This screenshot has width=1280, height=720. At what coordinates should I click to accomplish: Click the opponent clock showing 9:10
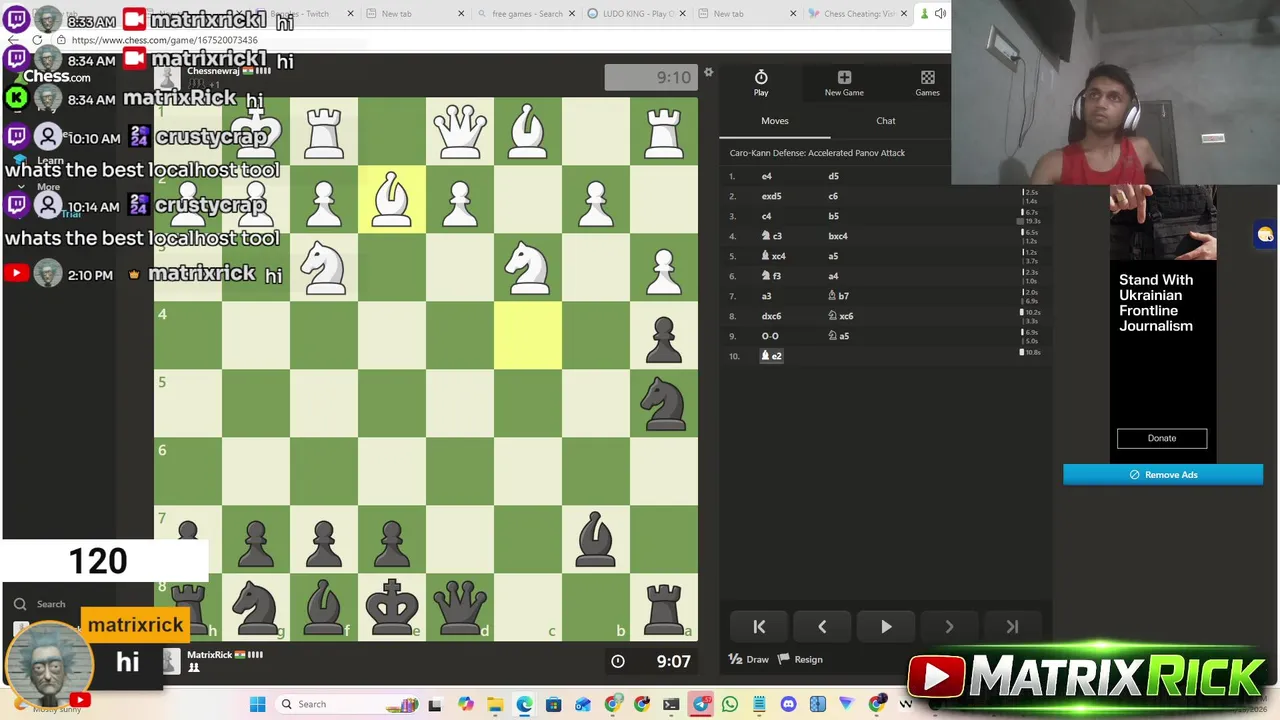click(x=651, y=77)
